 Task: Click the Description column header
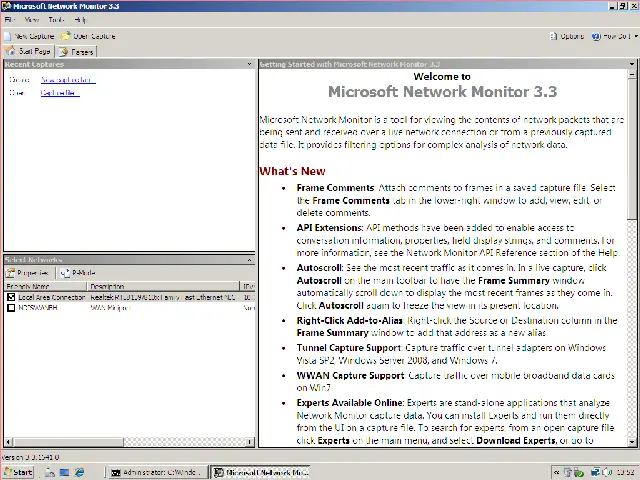tap(163, 286)
